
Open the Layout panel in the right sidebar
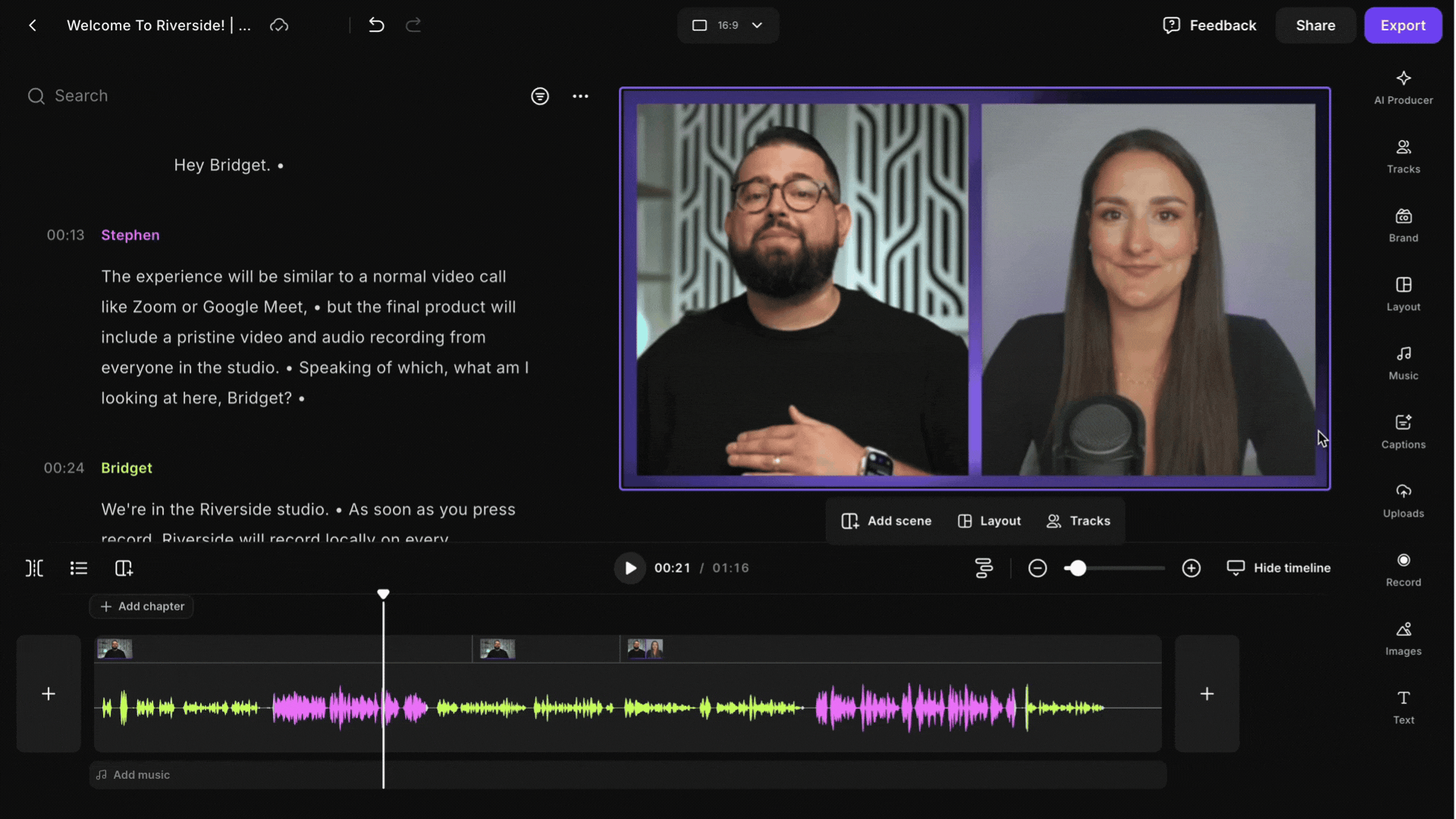[1403, 294]
